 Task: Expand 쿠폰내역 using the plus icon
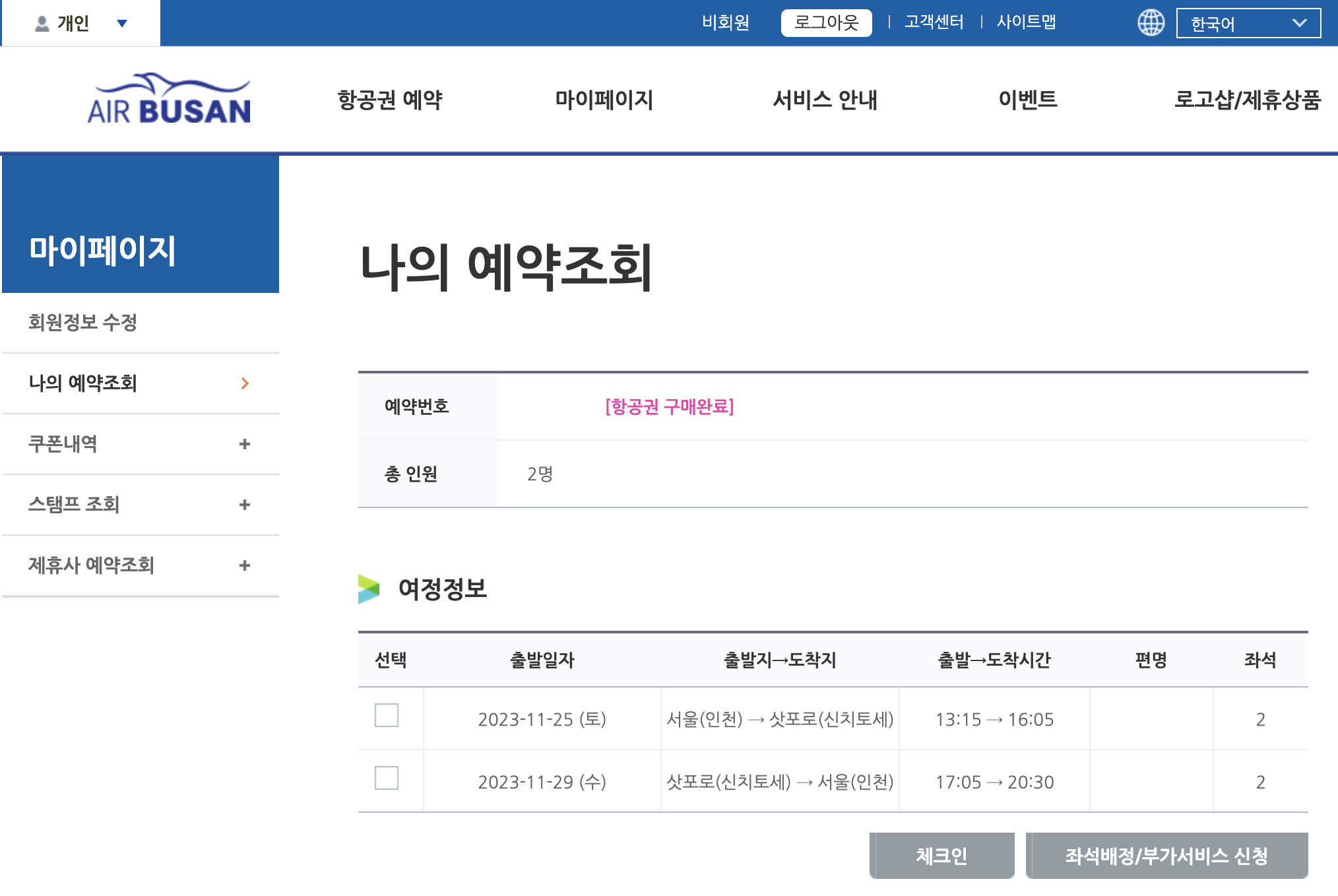tap(245, 444)
